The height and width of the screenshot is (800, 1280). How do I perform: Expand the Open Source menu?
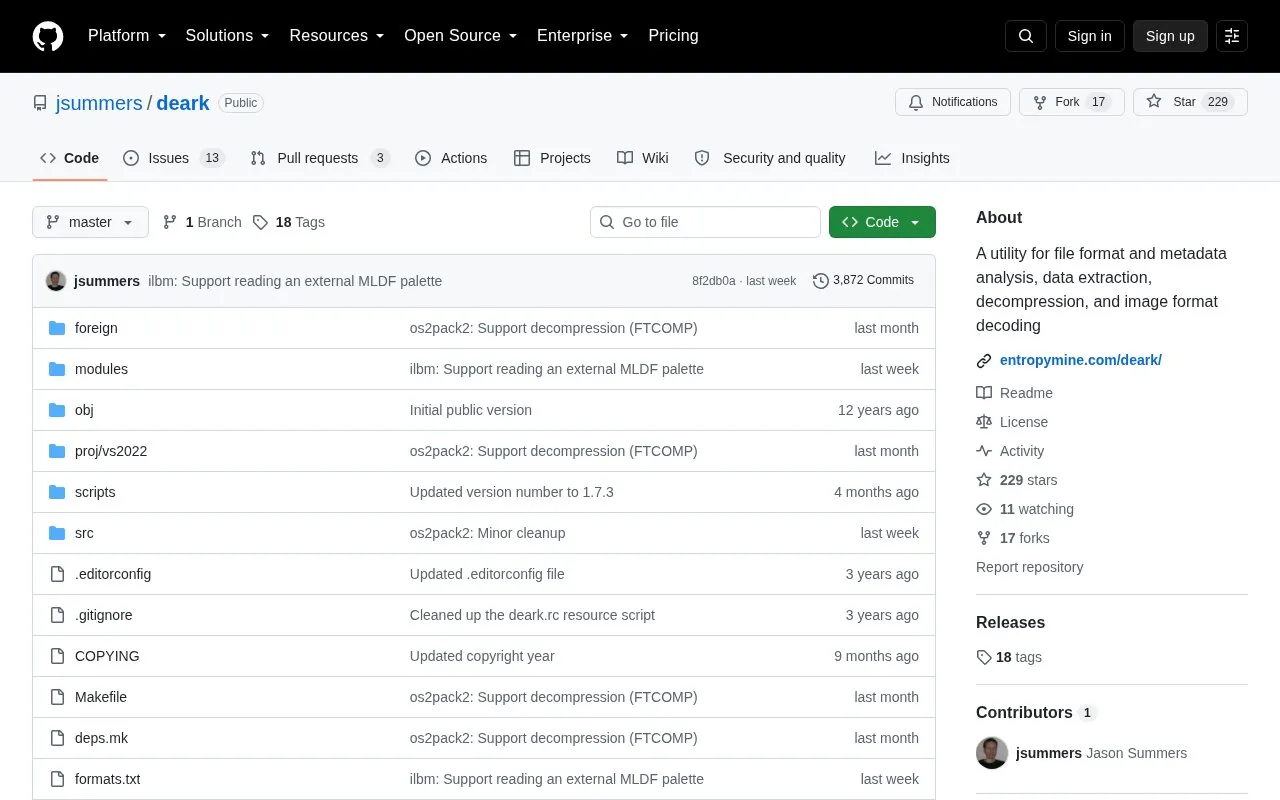pos(461,36)
